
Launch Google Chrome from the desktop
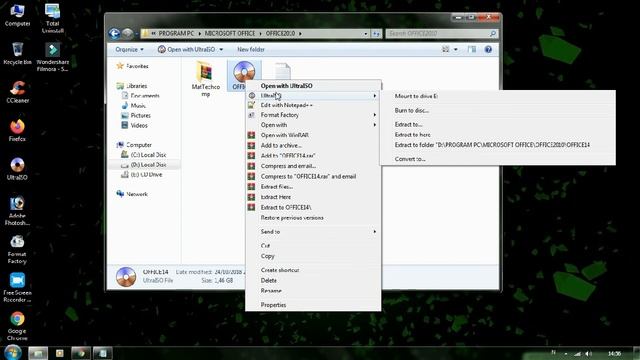(x=17, y=326)
